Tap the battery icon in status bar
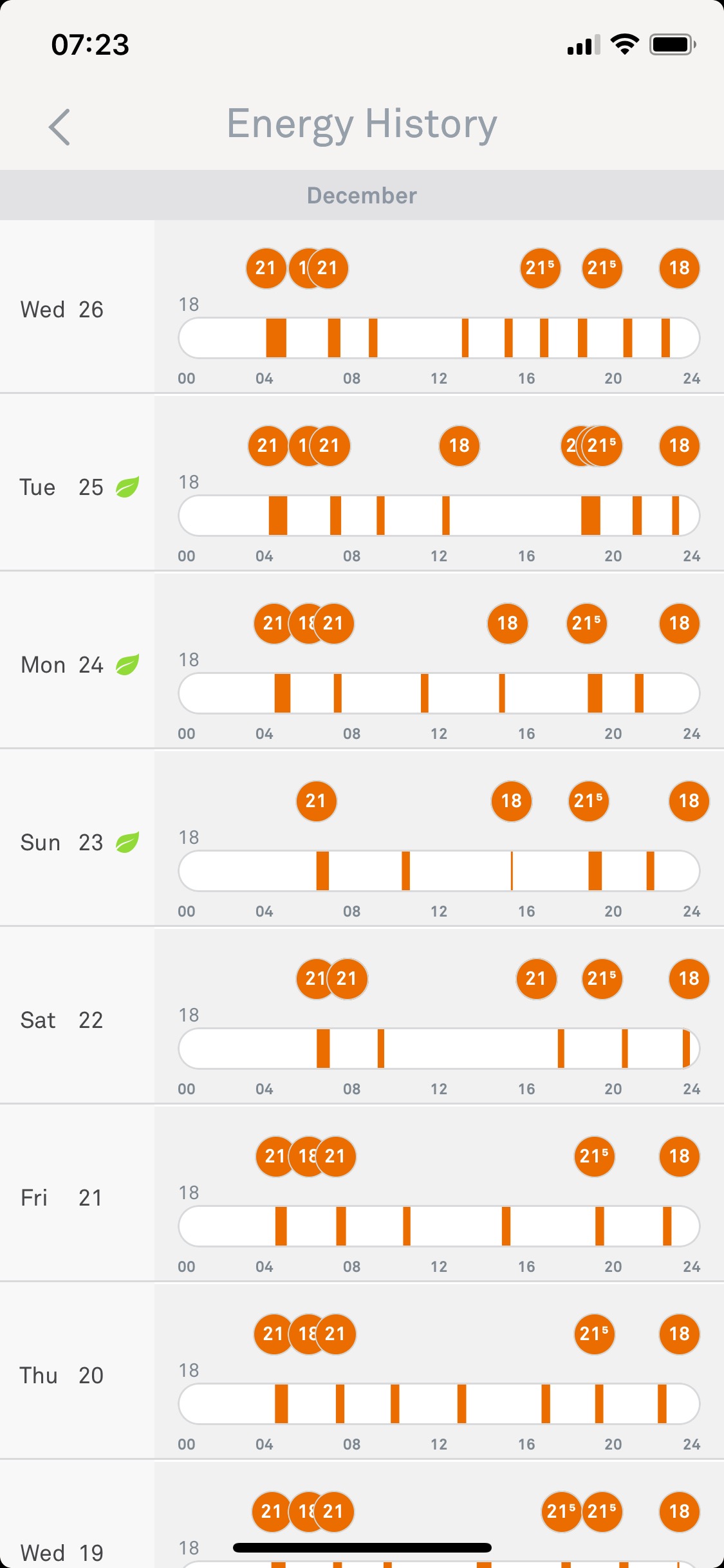Screen dimensions: 724x1568 point(672,45)
